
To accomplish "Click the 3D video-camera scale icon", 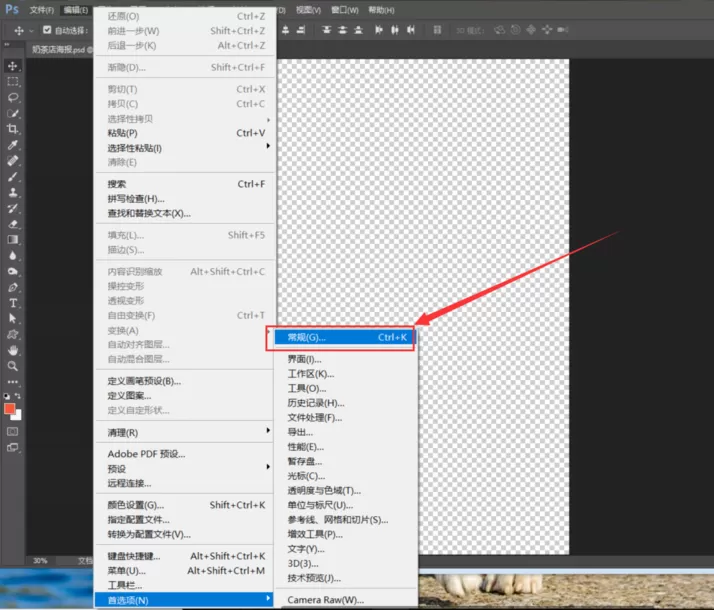I will coord(563,30).
